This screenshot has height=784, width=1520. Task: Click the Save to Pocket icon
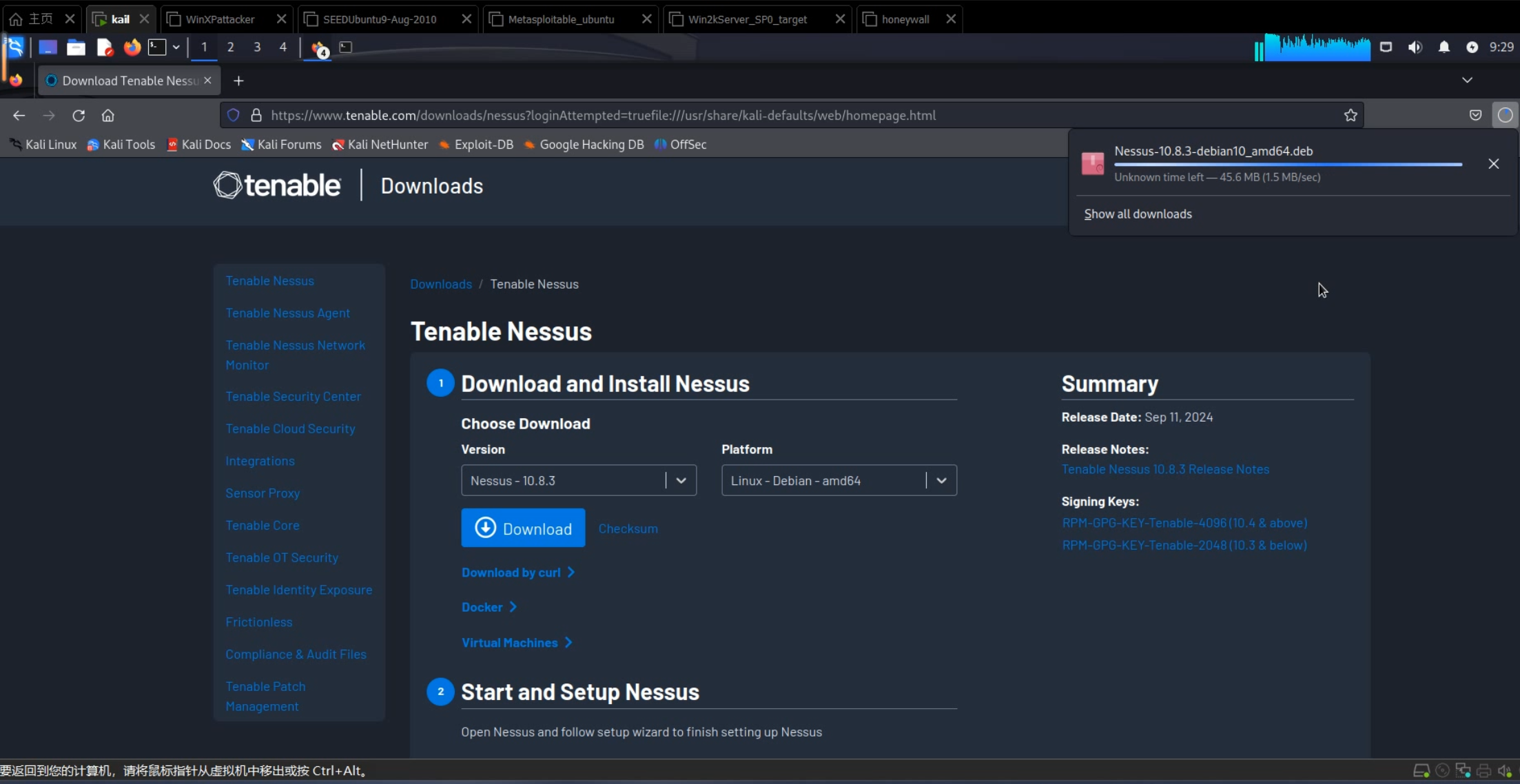point(1475,116)
